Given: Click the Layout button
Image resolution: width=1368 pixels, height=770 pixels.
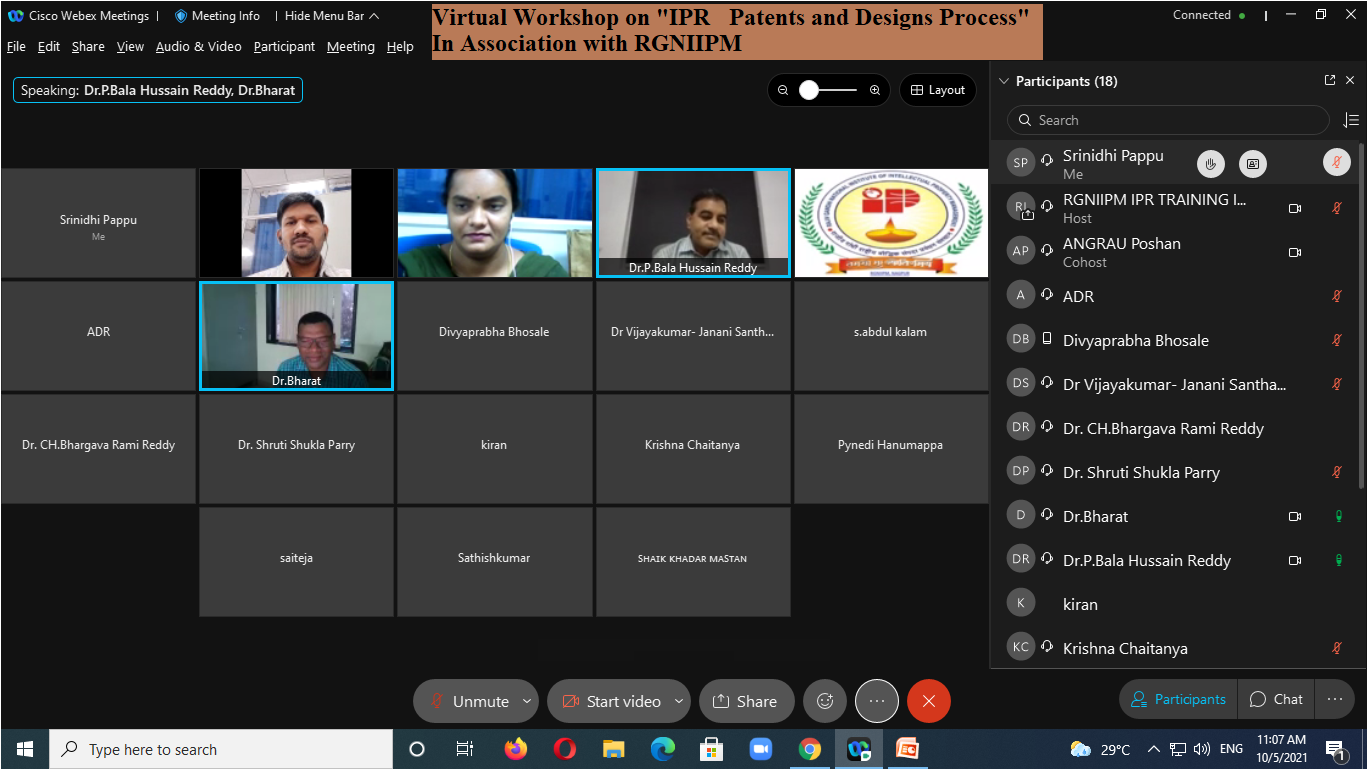Looking at the screenshot, I should pyautogui.click(x=937, y=90).
